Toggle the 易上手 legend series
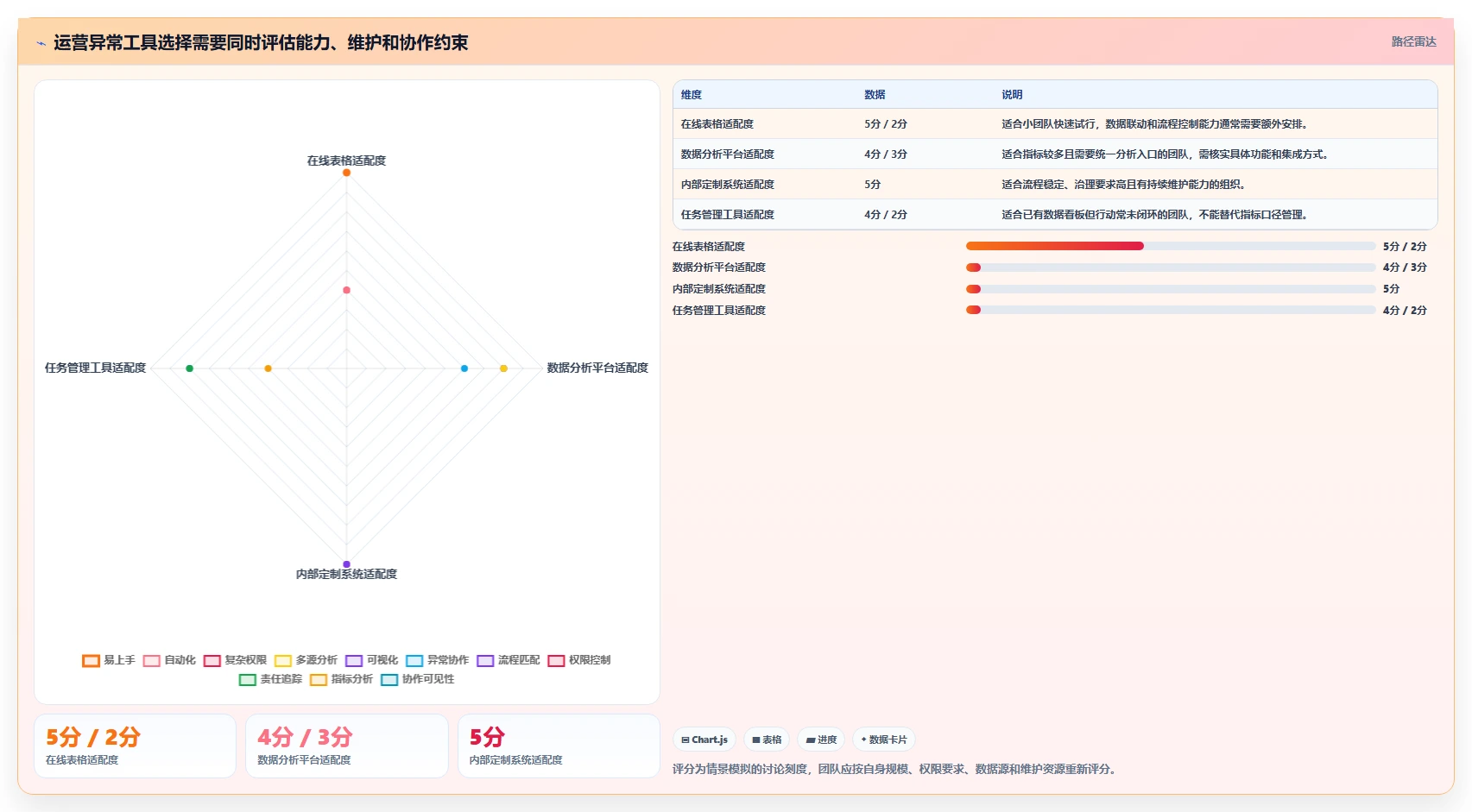The height and width of the screenshot is (812, 1472). (109, 660)
